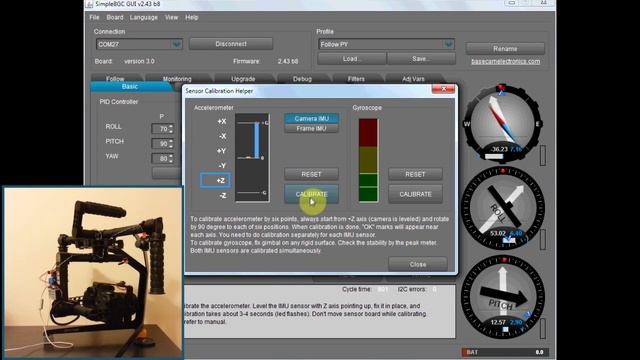
Task: Click the gyroscope CALIBRATE button
Action: point(415,194)
